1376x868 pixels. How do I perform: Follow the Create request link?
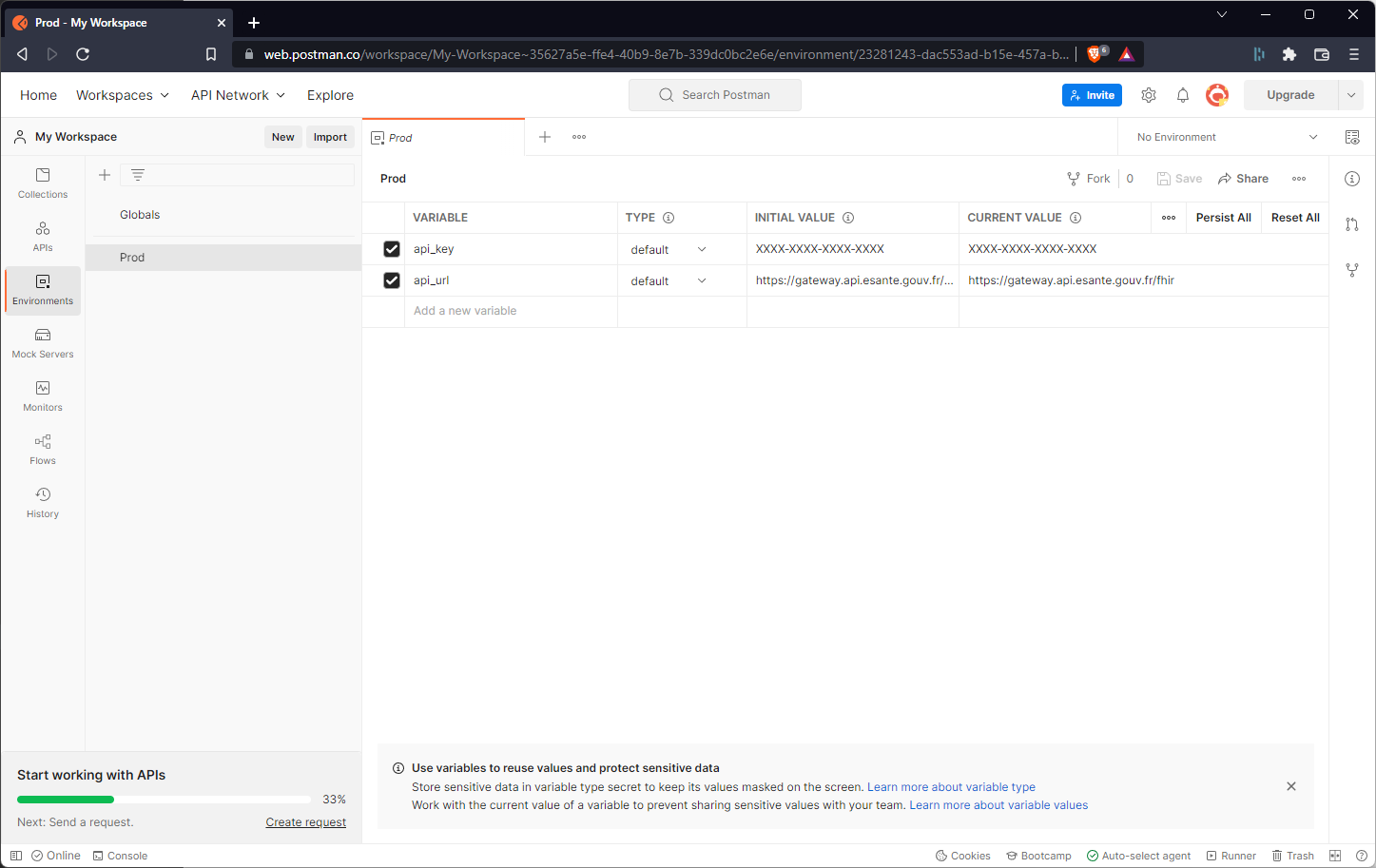tap(305, 822)
